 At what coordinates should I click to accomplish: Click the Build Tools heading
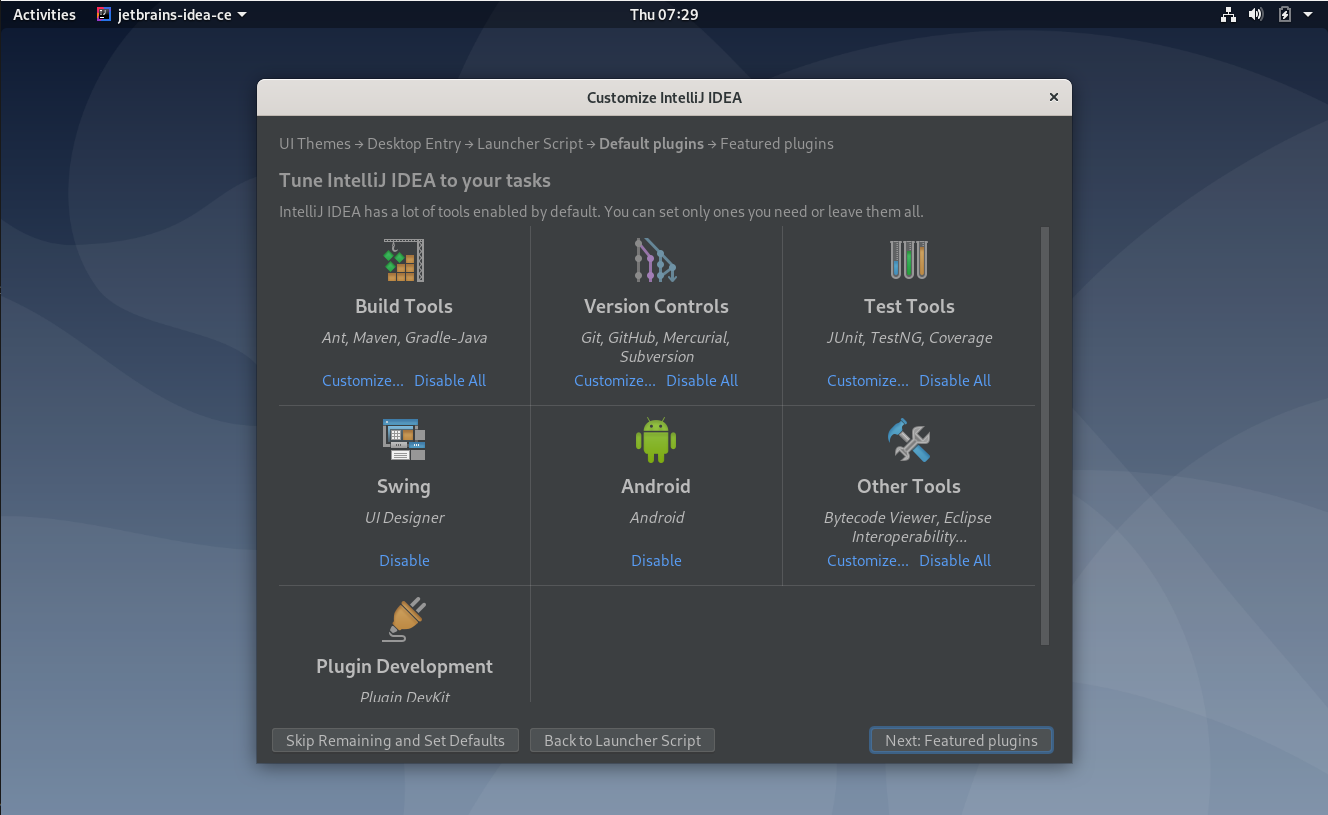pyautogui.click(x=404, y=306)
